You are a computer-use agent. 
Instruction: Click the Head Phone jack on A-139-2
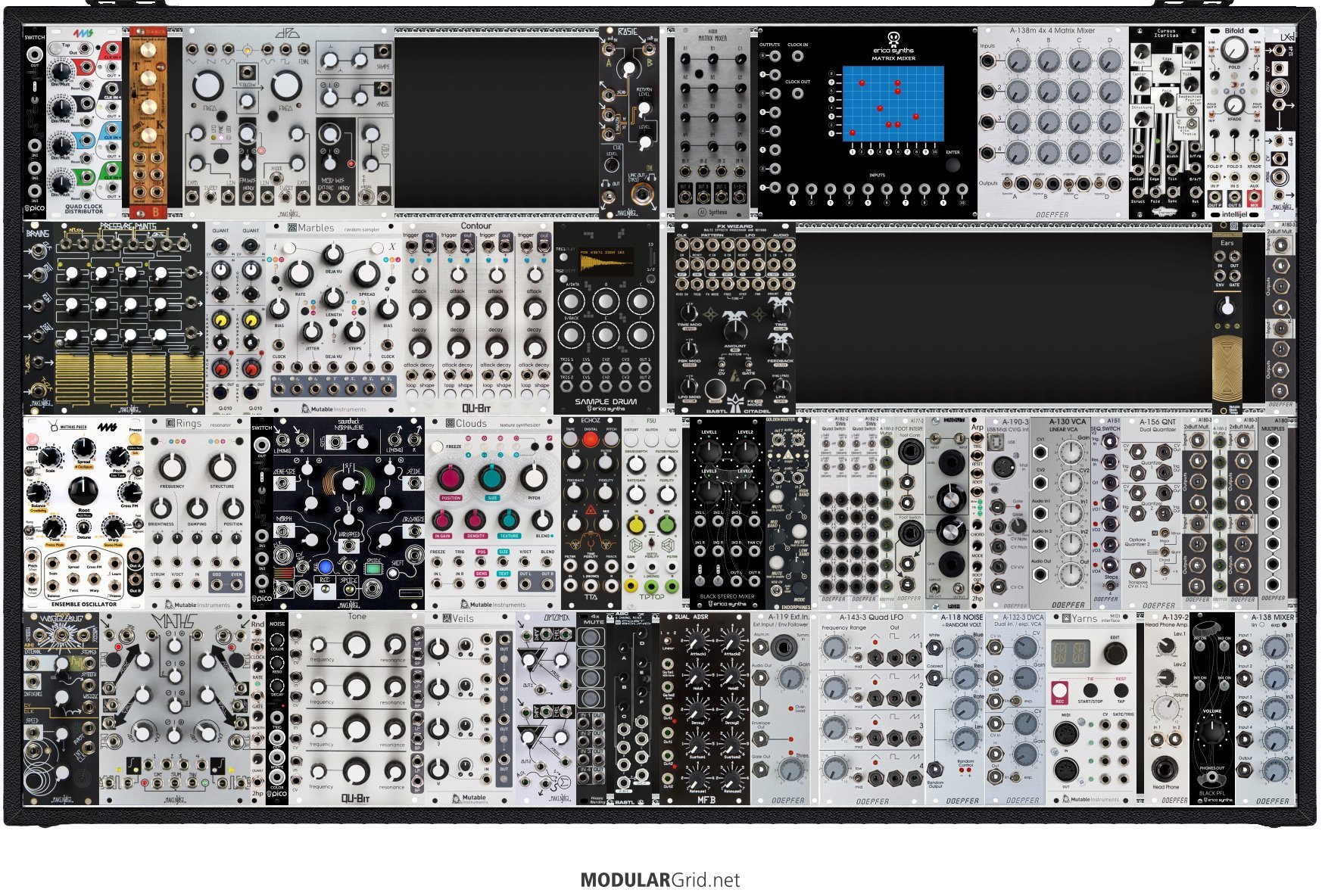pos(1165,768)
